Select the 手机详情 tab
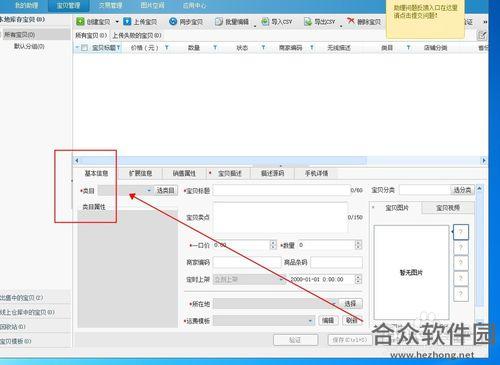500x365 pixels. 316,173
